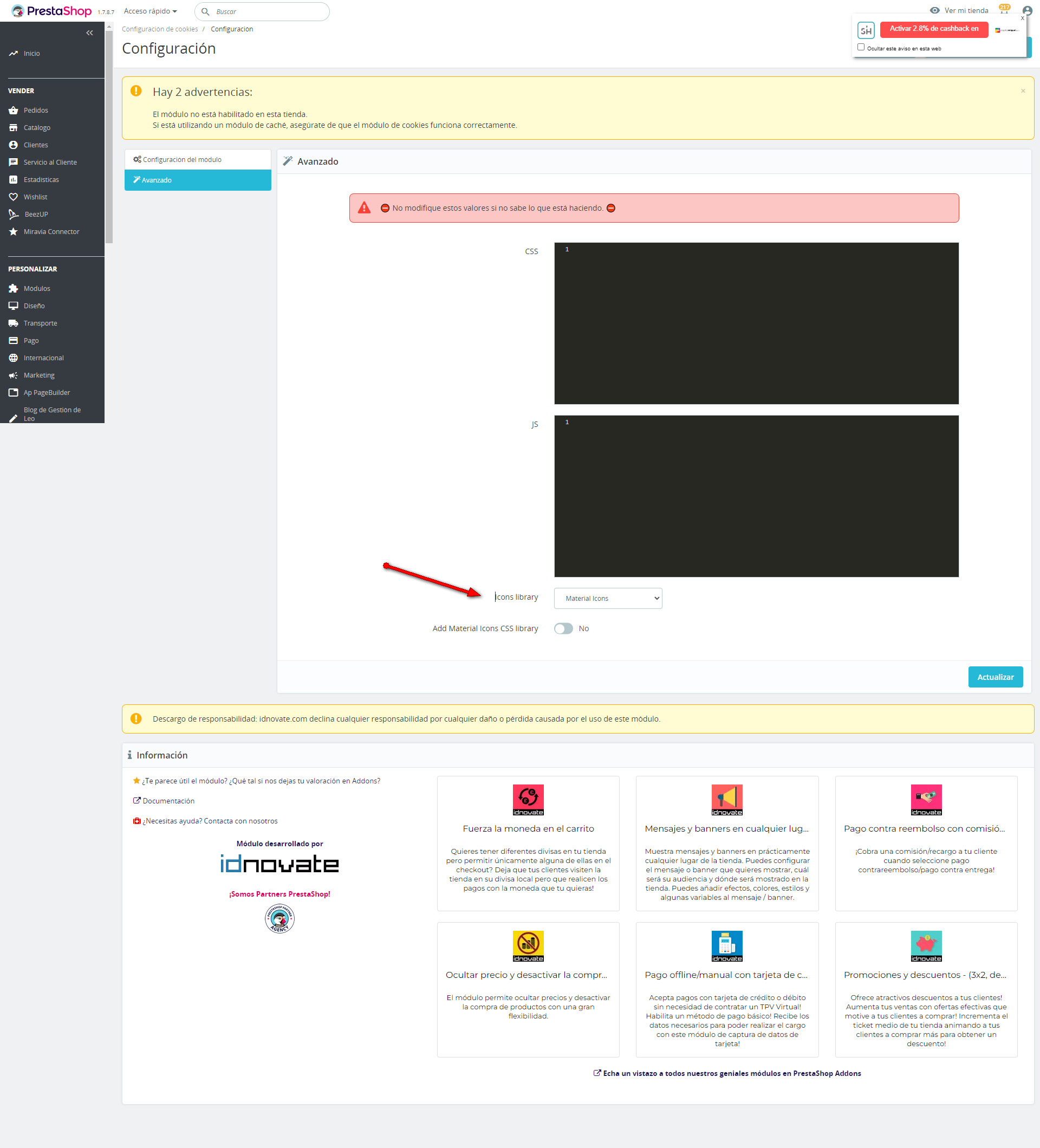Open Pedidos via basket icon
This screenshot has height=1148, width=1040.
pos(13,111)
